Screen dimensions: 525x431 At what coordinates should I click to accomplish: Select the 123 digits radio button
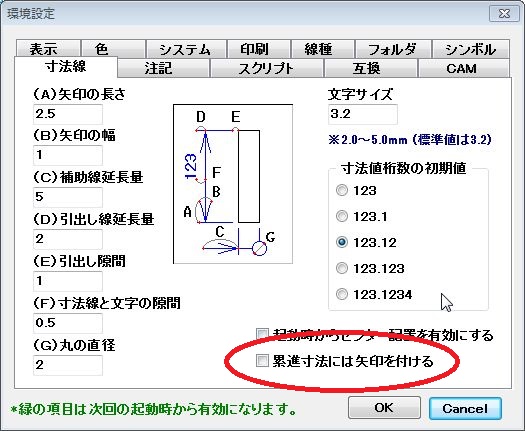(x=342, y=191)
